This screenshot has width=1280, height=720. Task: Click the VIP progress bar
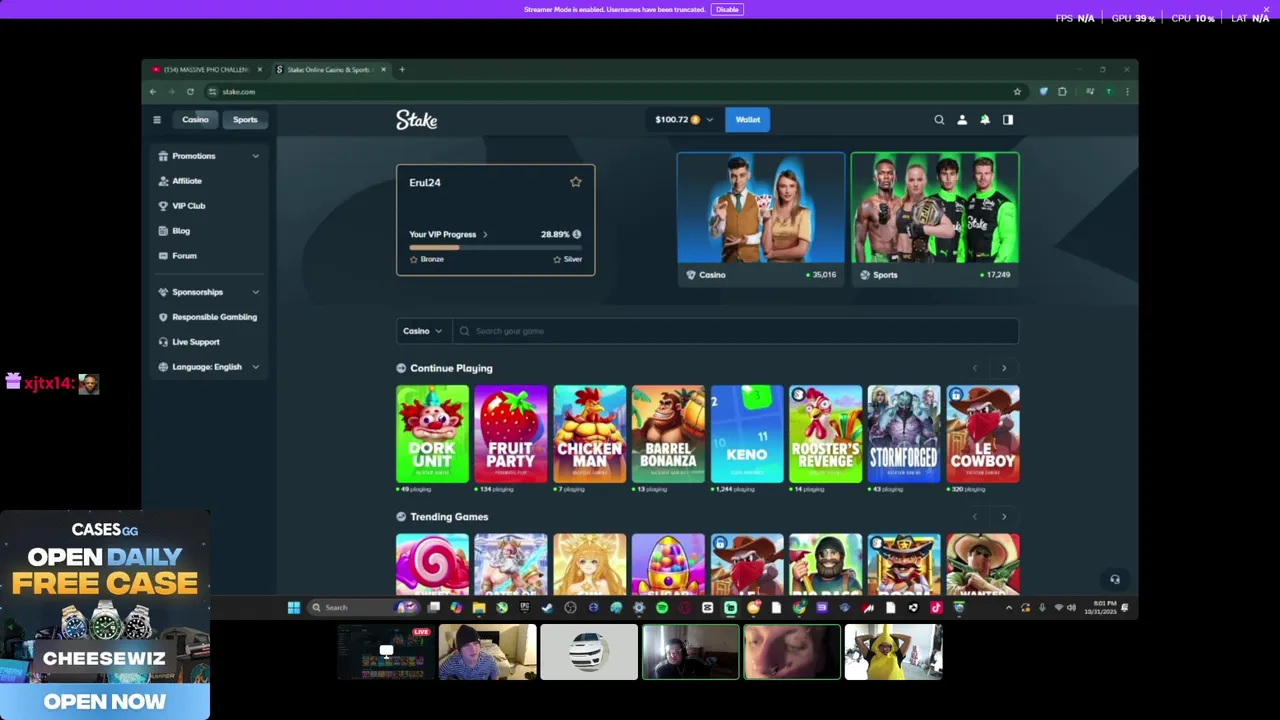coord(494,247)
